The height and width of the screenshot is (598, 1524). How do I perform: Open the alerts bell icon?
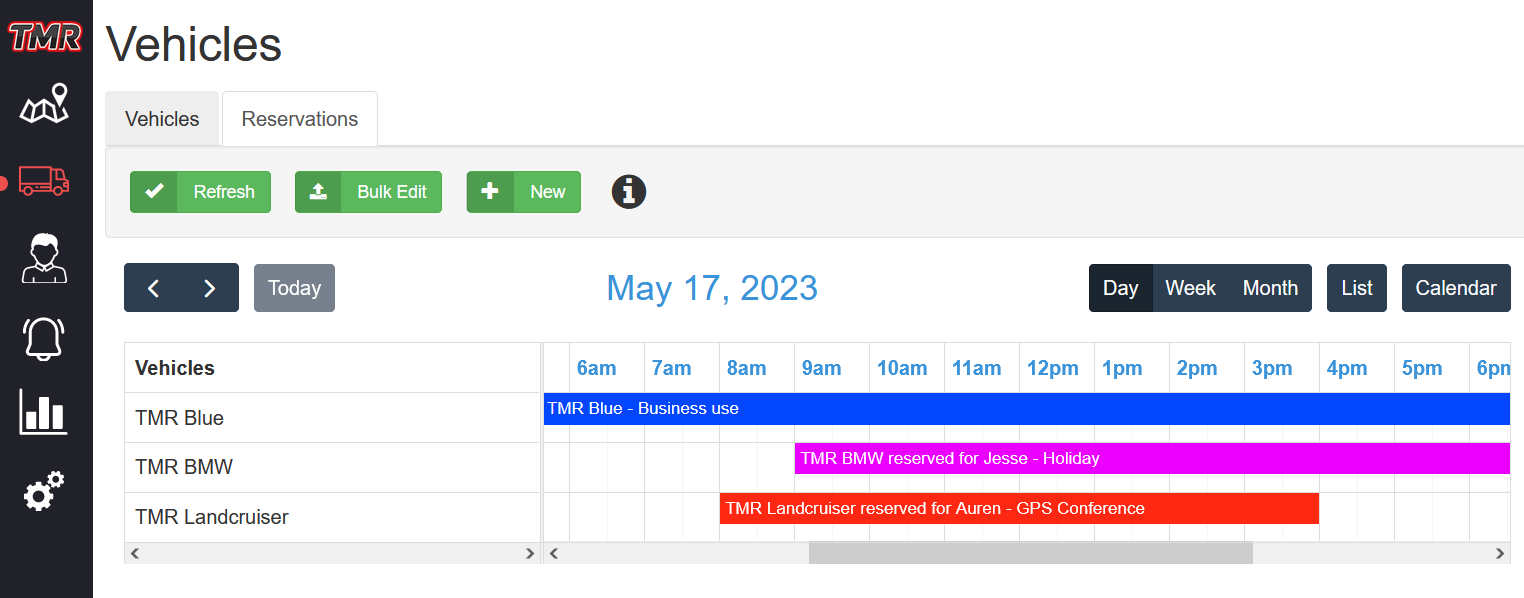click(44, 337)
